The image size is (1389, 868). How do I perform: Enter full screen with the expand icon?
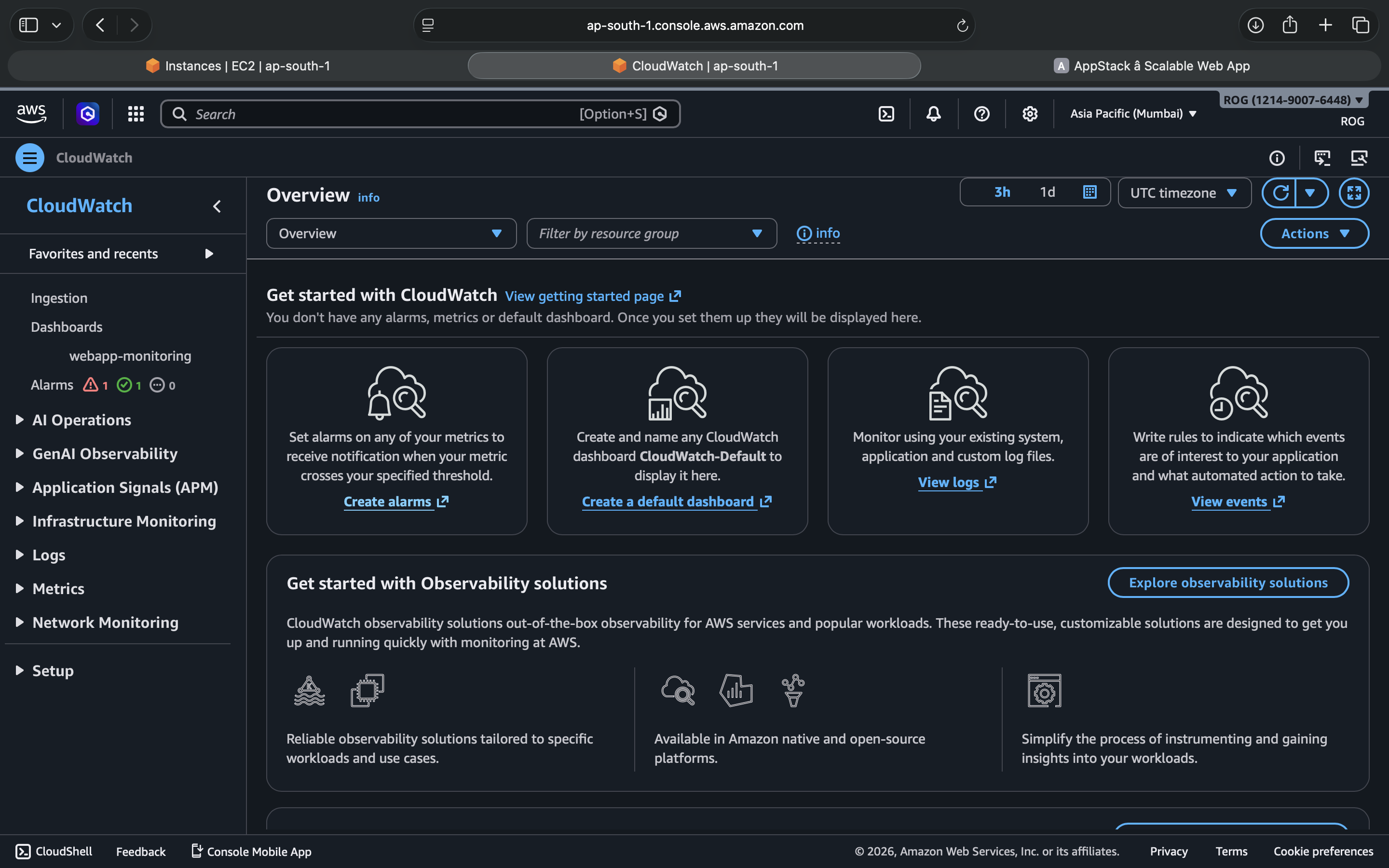tap(1353, 192)
